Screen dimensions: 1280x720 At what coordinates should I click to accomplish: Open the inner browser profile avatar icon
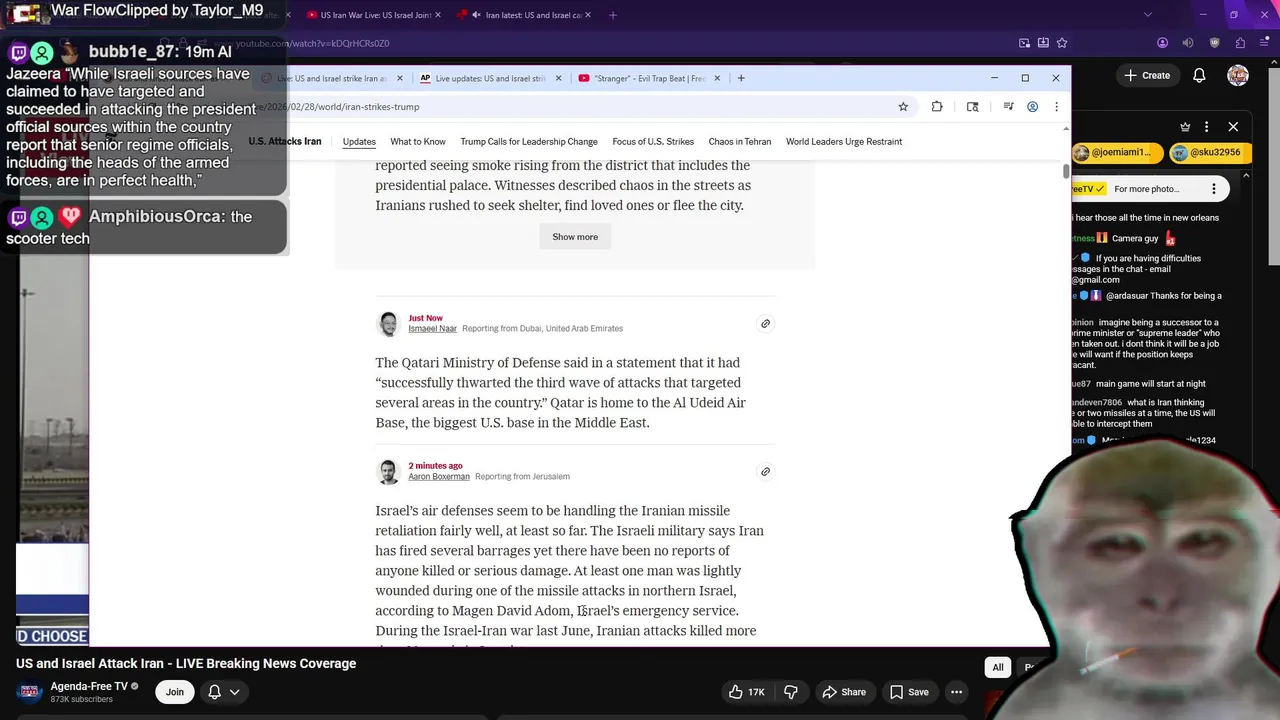(1032, 107)
